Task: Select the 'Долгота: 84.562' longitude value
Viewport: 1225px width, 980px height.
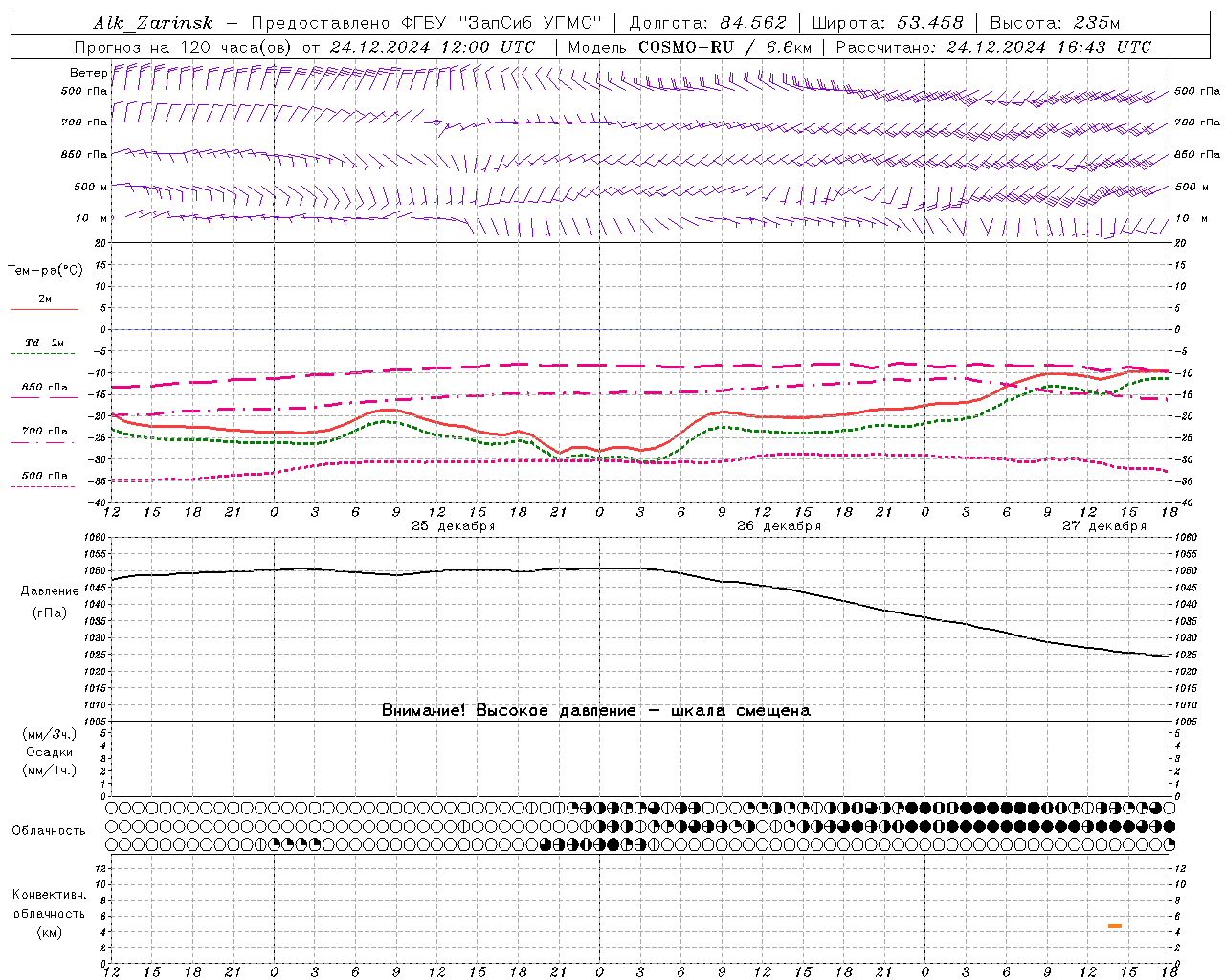Action: click(x=707, y=24)
